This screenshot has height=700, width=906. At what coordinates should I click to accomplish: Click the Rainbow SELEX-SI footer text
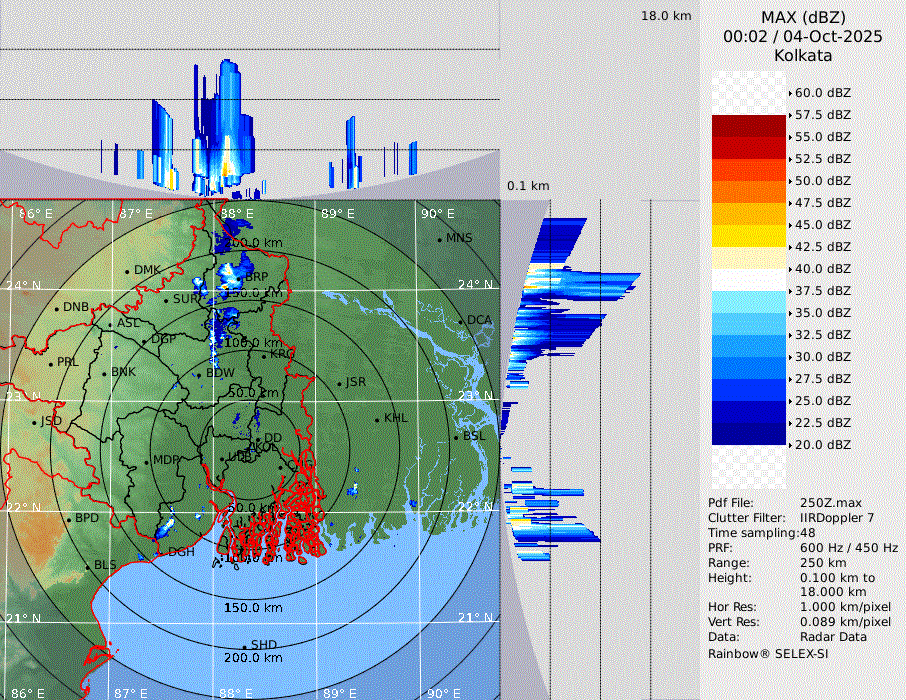click(x=768, y=653)
